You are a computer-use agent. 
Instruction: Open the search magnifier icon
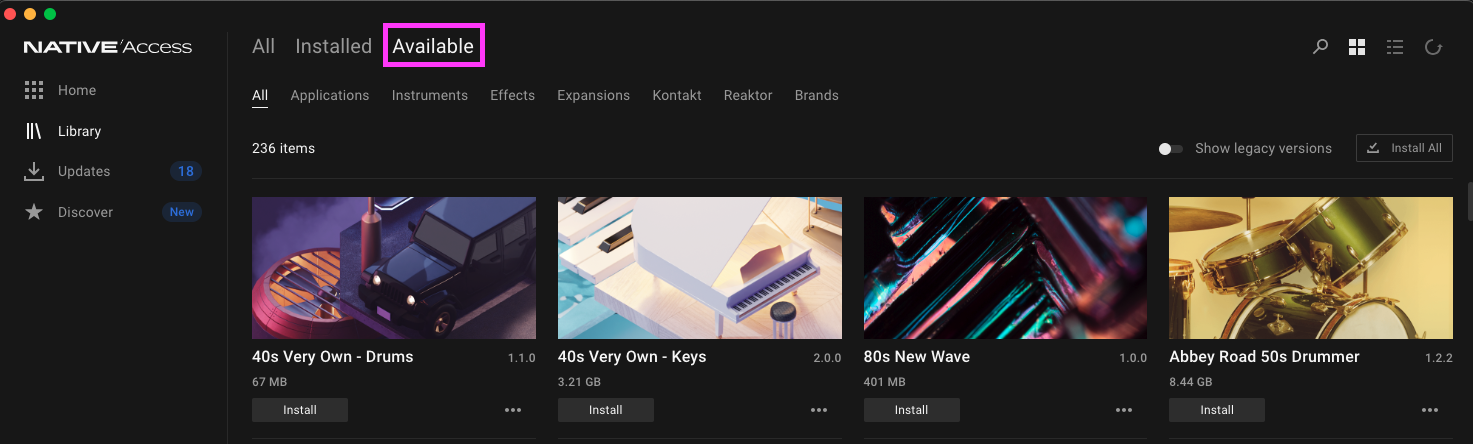[x=1320, y=46]
